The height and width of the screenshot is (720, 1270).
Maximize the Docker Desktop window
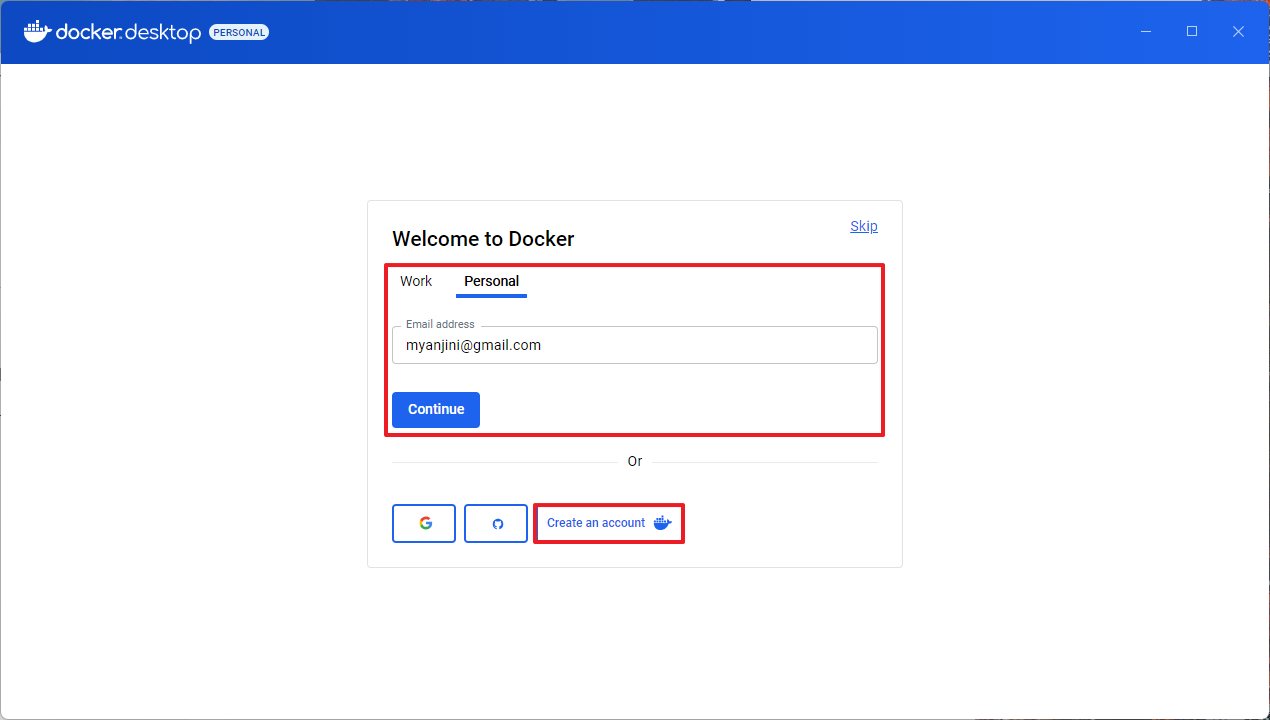click(1192, 32)
